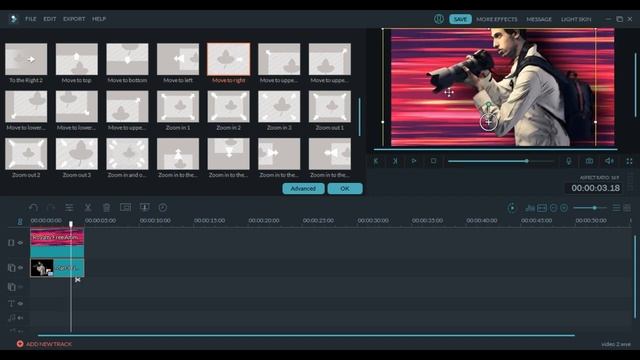Open the speed clock icon
The image size is (640, 360).
162,207
